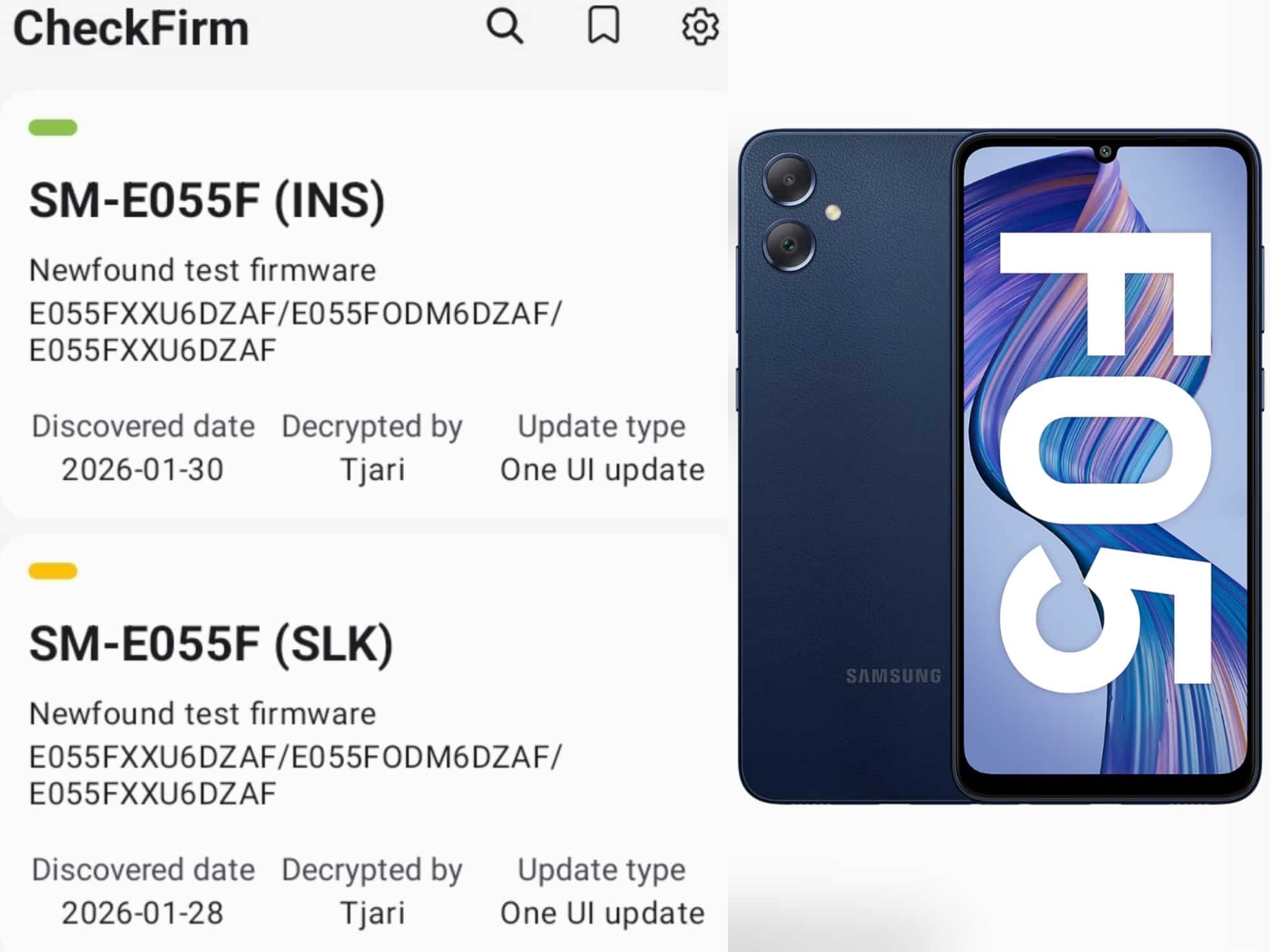
Task: Select the SM-E055F (SLK) heading
Action: point(211,644)
